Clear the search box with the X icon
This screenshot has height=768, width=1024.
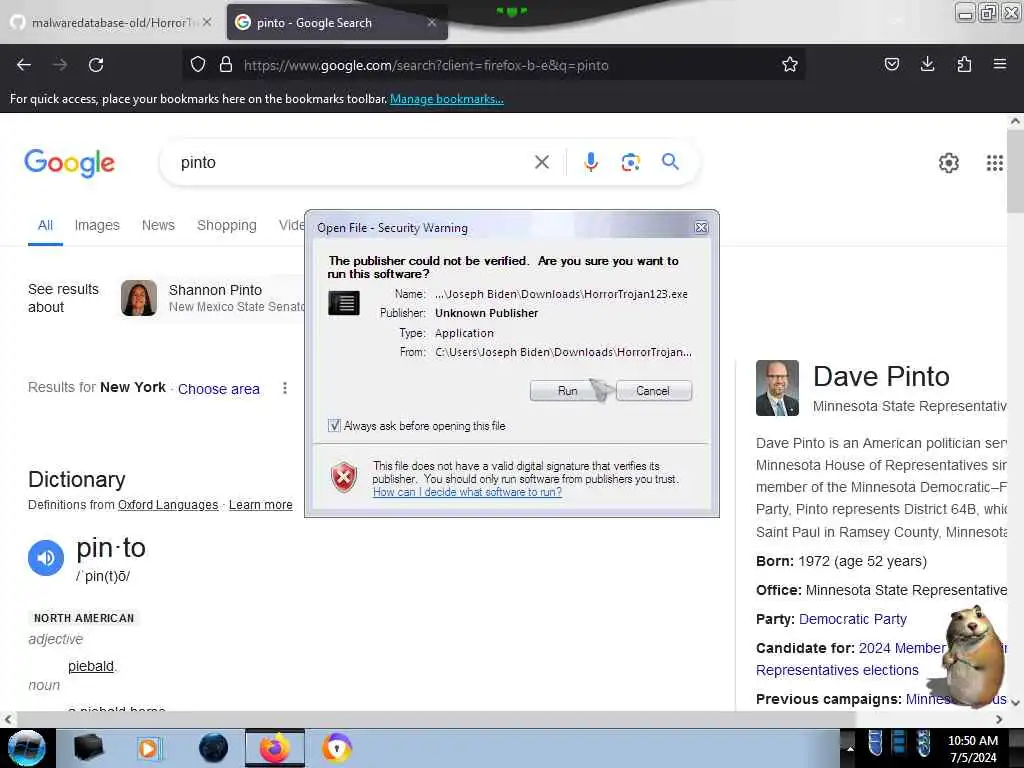(x=541, y=162)
